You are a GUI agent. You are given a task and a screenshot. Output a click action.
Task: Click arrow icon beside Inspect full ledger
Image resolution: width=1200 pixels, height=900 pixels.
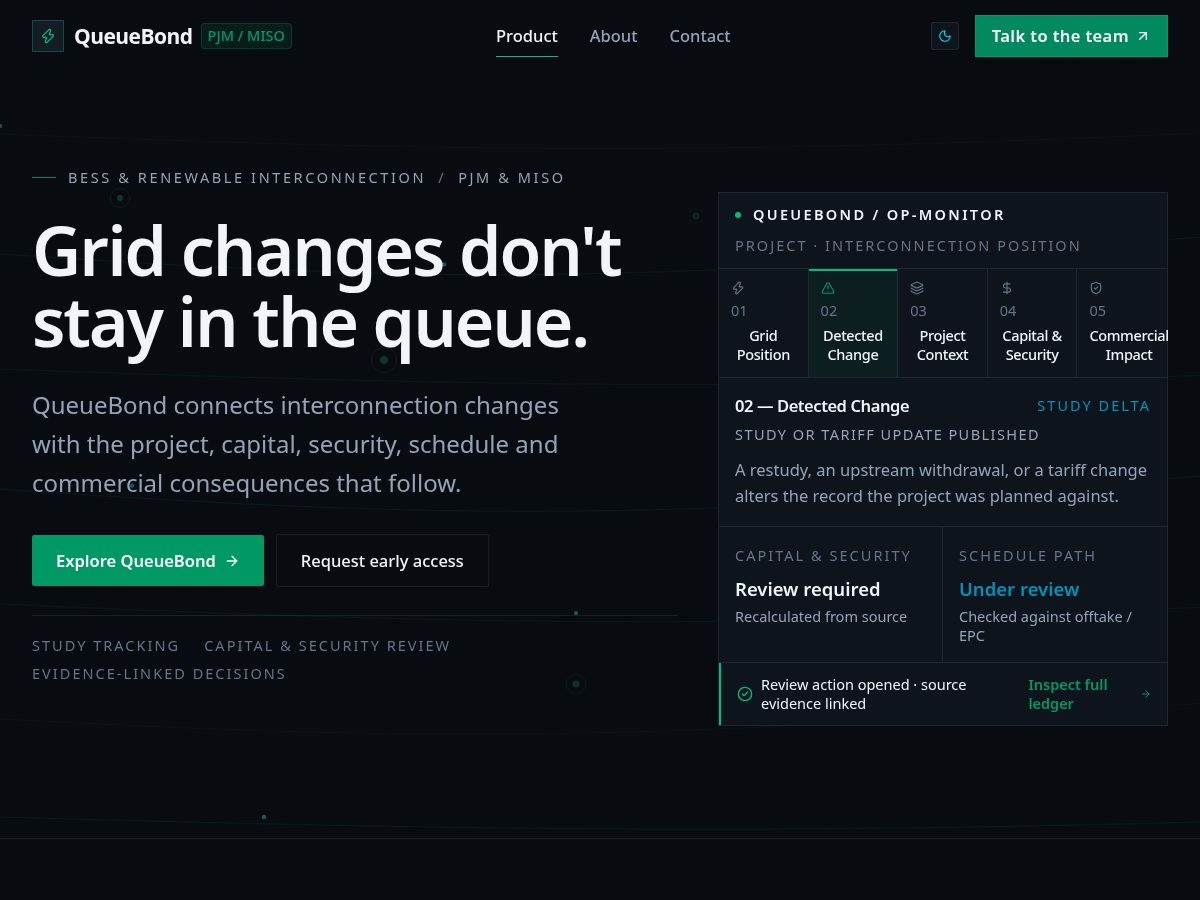click(1146, 694)
